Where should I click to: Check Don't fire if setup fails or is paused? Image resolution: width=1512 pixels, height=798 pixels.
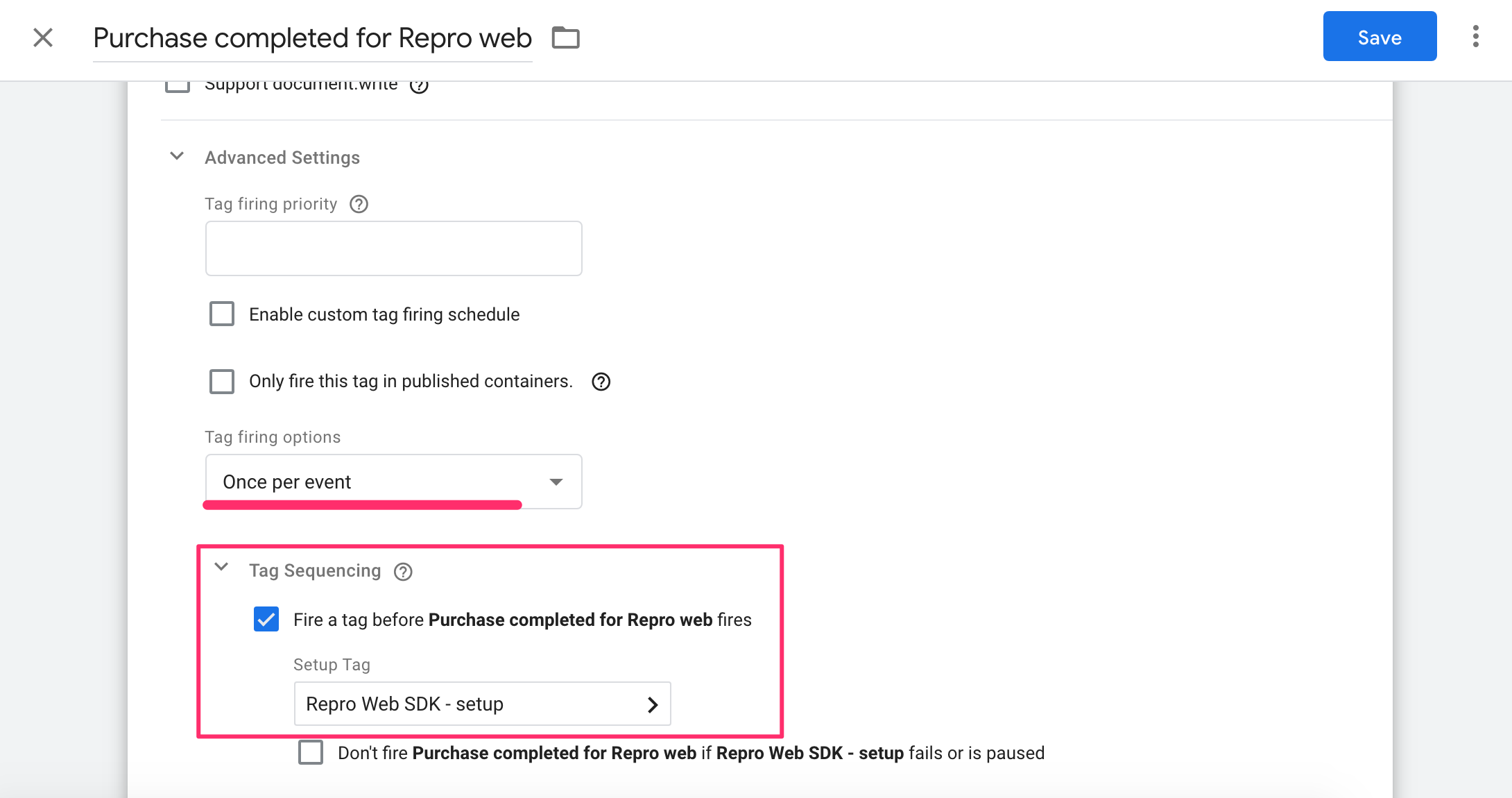pyautogui.click(x=311, y=752)
